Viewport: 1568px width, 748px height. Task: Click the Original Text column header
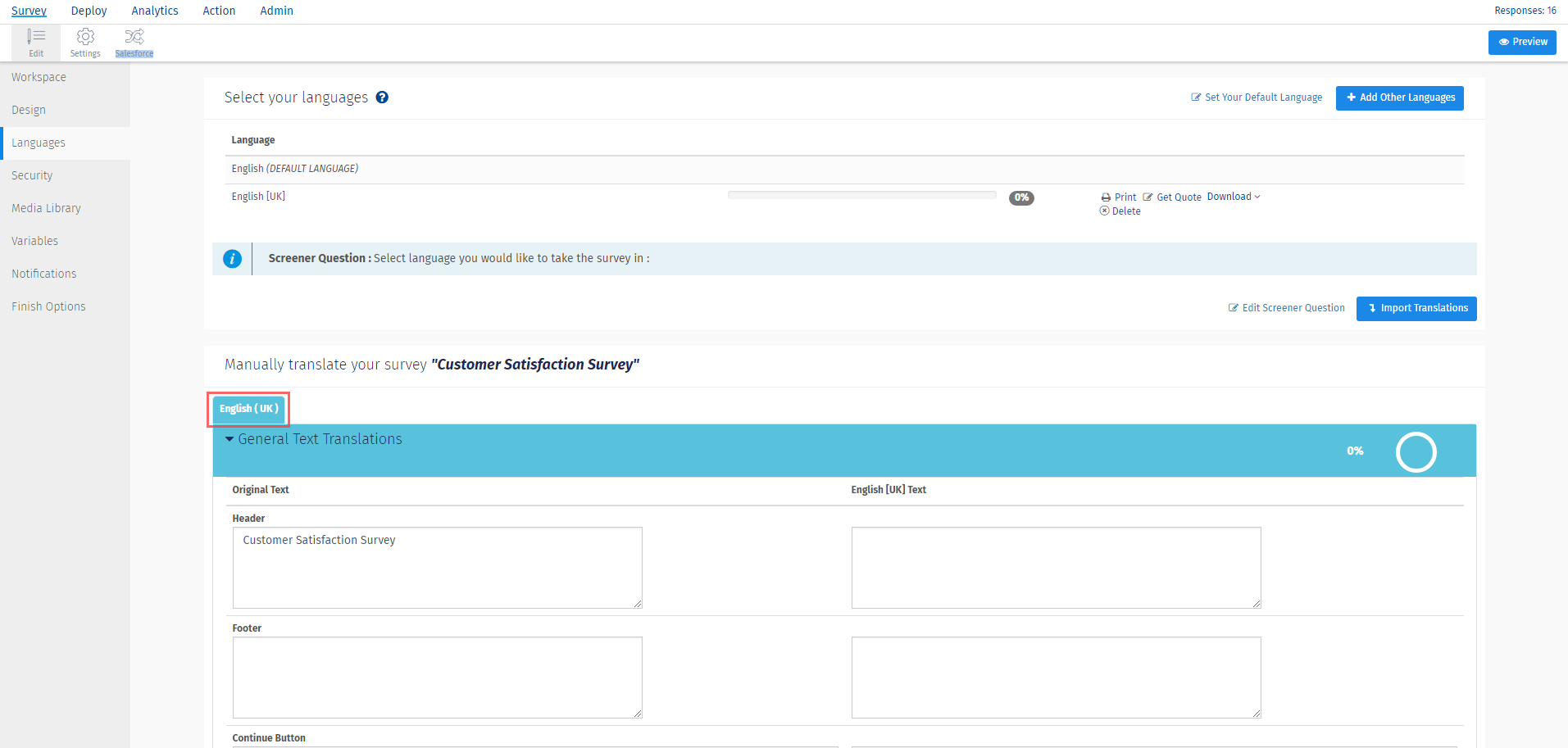point(261,490)
